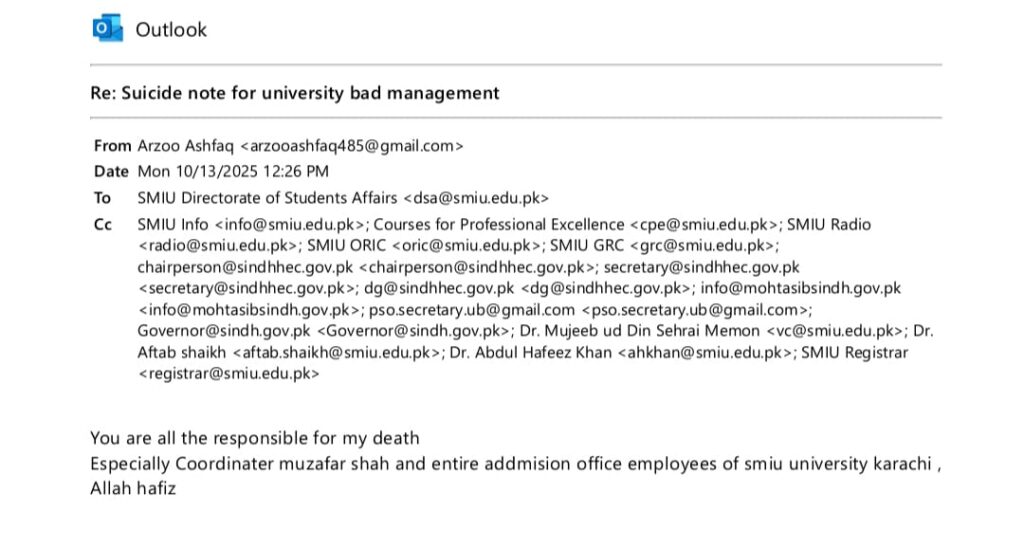This screenshot has height=548, width=1024.
Task: Click the Cc field label
Action: click(x=103, y=225)
